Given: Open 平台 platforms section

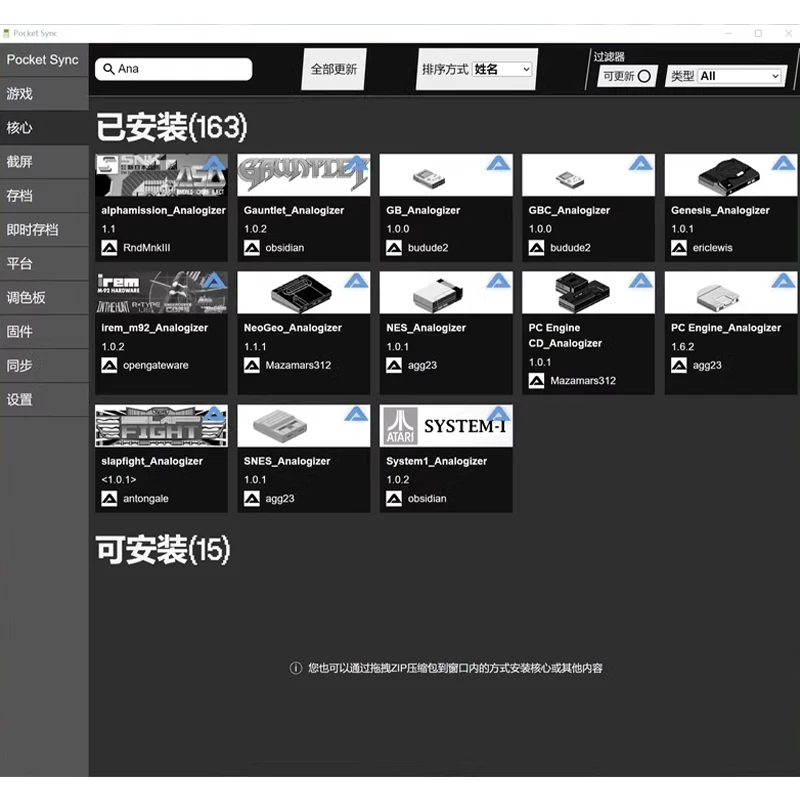Looking at the screenshot, I should pos(44,264).
